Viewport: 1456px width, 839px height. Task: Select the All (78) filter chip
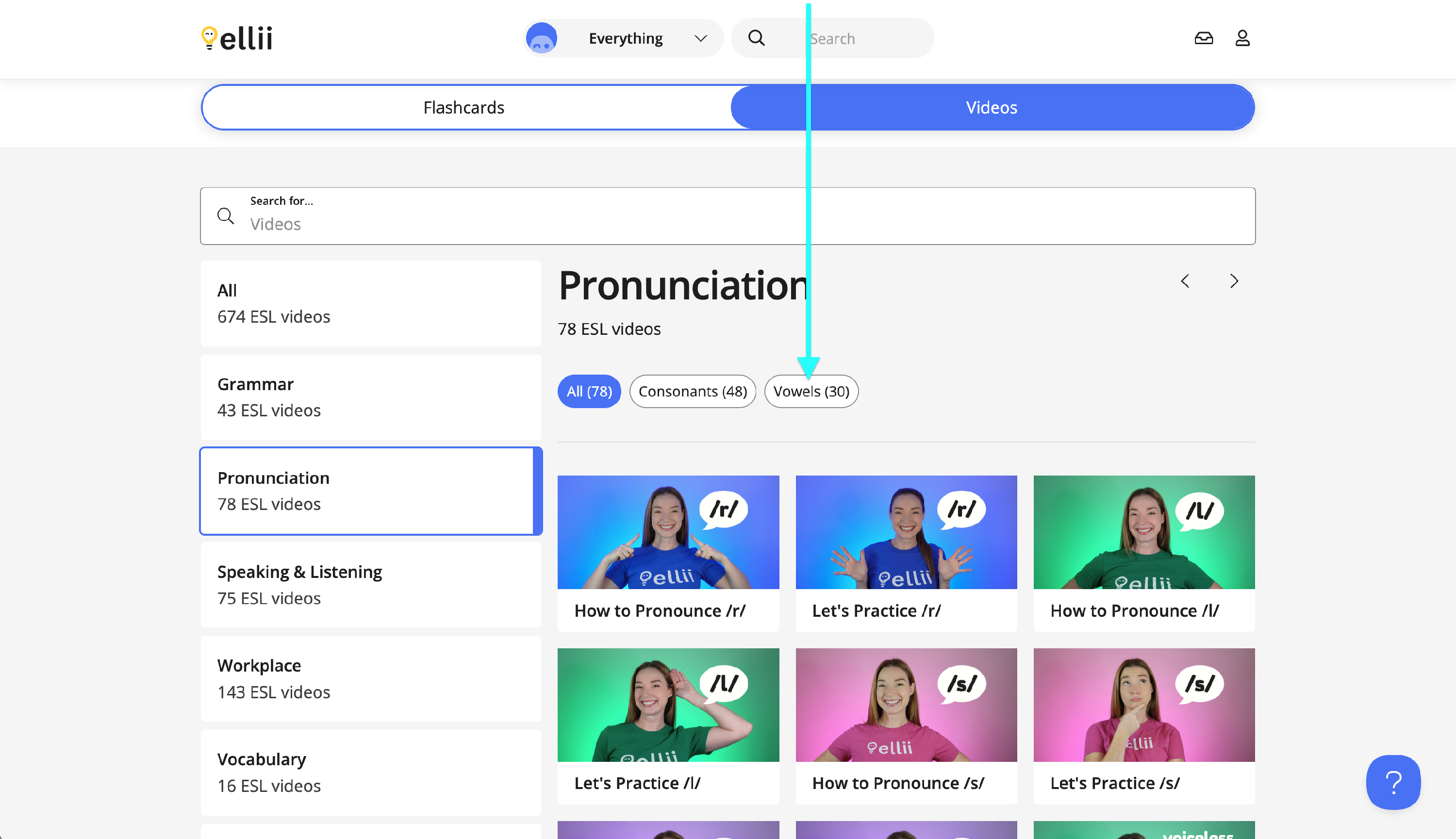588,391
